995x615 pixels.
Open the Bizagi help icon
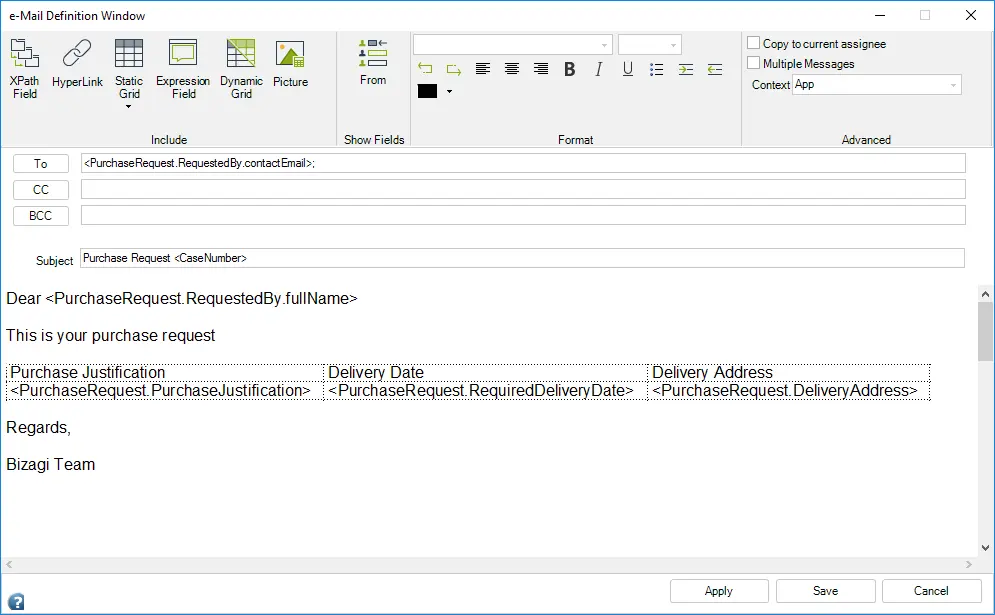tap(16, 601)
